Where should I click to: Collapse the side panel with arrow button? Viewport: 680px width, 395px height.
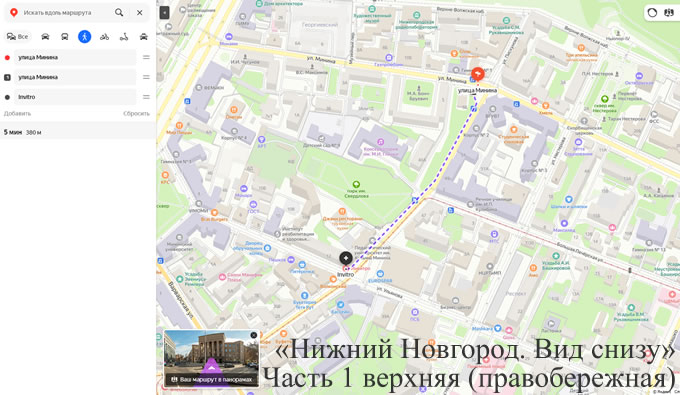pos(164,13)
